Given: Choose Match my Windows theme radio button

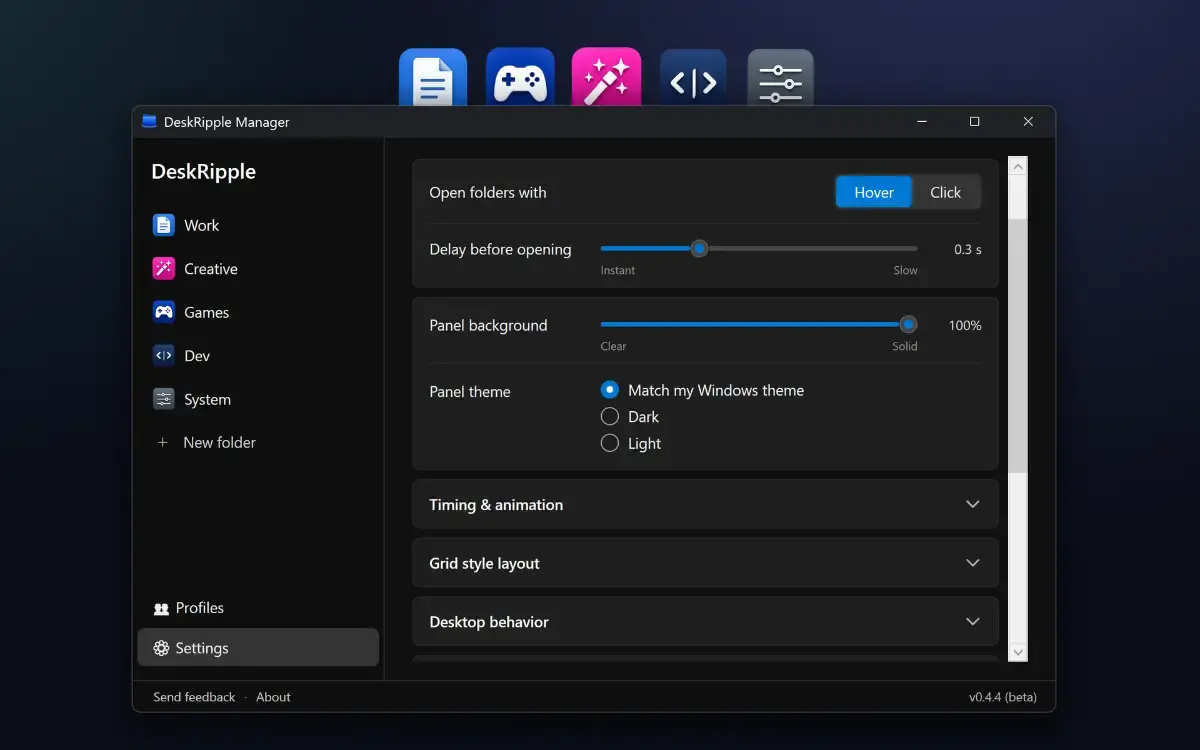Looking at the screenshot, I should click(610, 390).
